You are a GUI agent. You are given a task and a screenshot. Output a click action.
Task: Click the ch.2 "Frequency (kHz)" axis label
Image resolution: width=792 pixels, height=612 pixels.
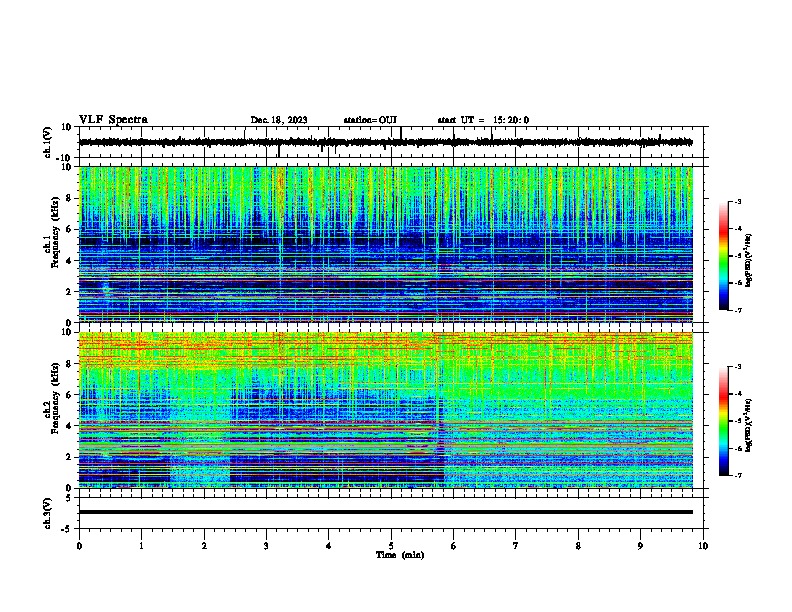[x=55, y=399]
